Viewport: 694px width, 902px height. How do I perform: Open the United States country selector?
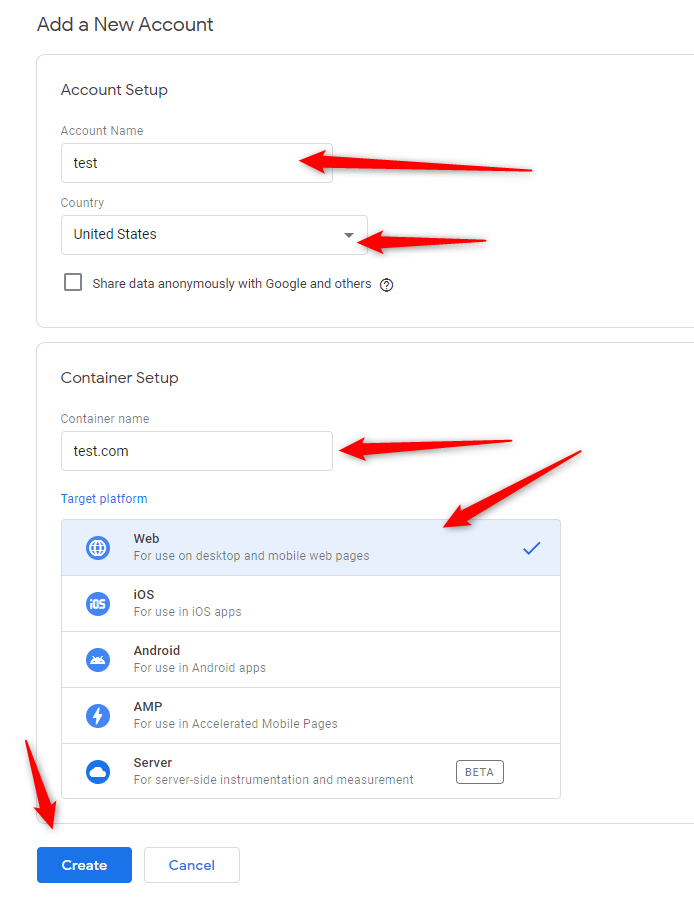[x=200, y=235]
